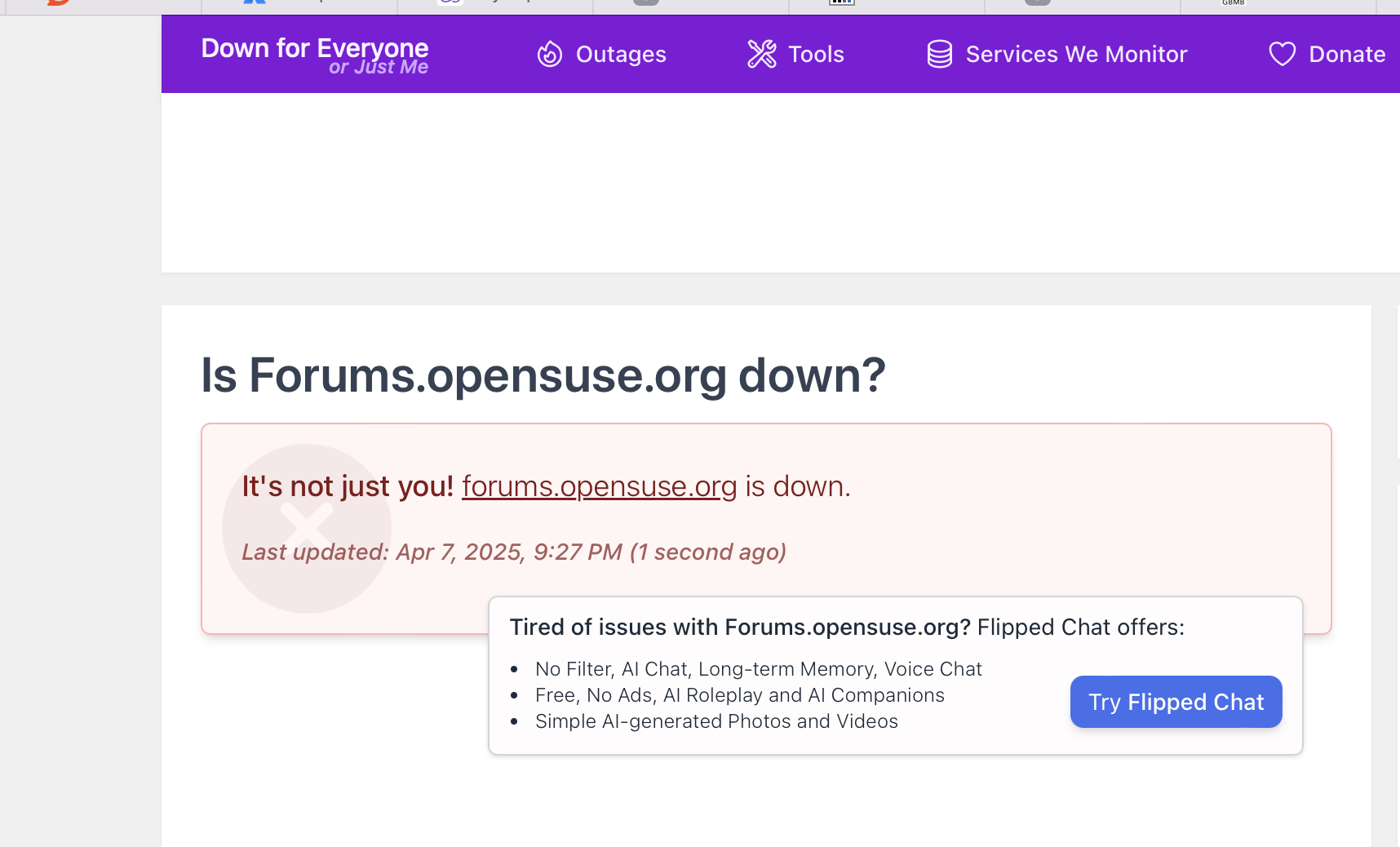Click the Try Flipped Chat button
1400x847 pixels.
tap(1176, 702)
